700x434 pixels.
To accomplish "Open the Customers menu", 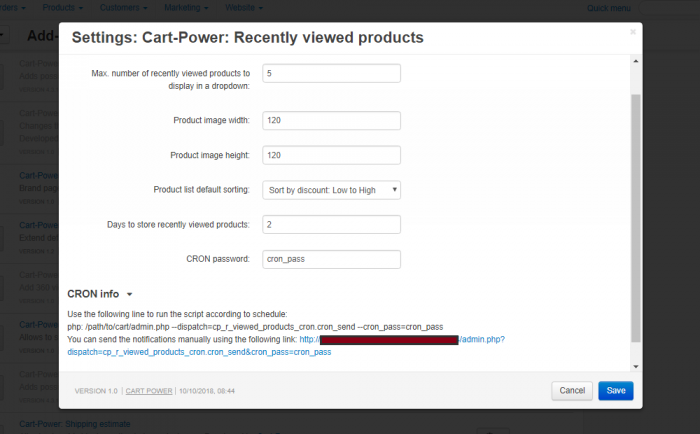I will (123, 8).
